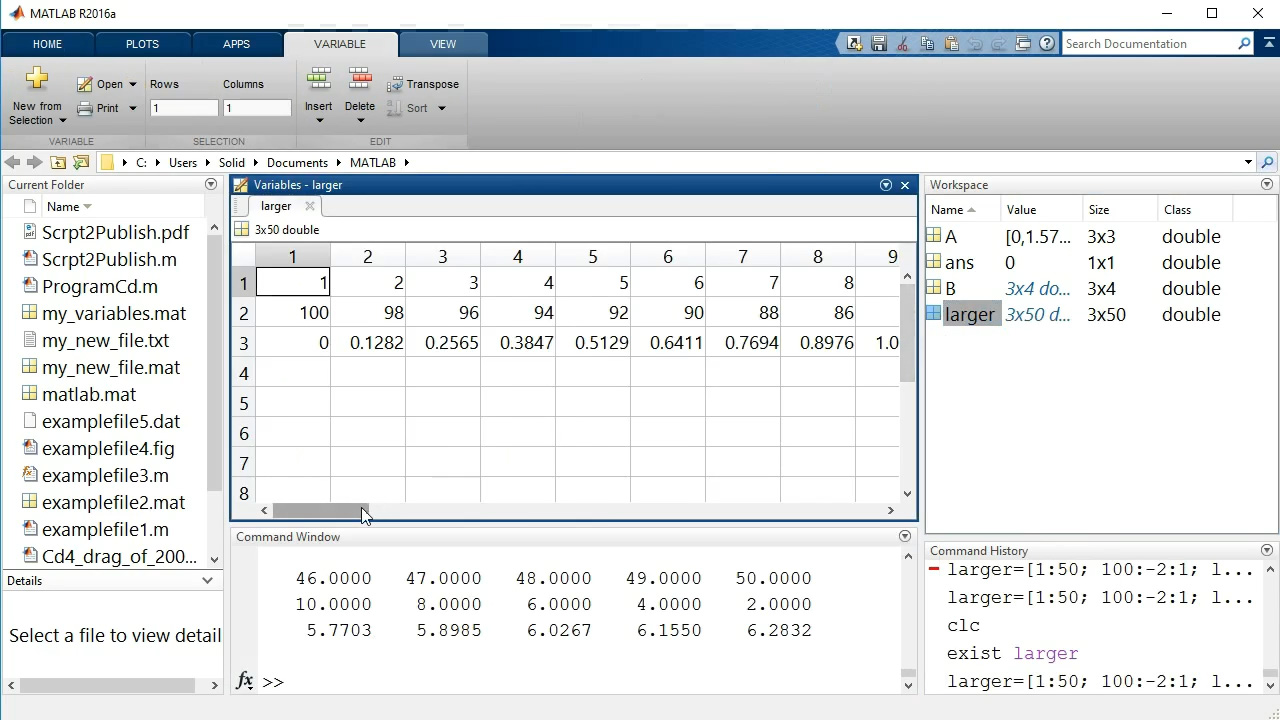Screen dimensions: 1280x720
Task: Switch to the VIEW tab
Action: tap(443, 44)
